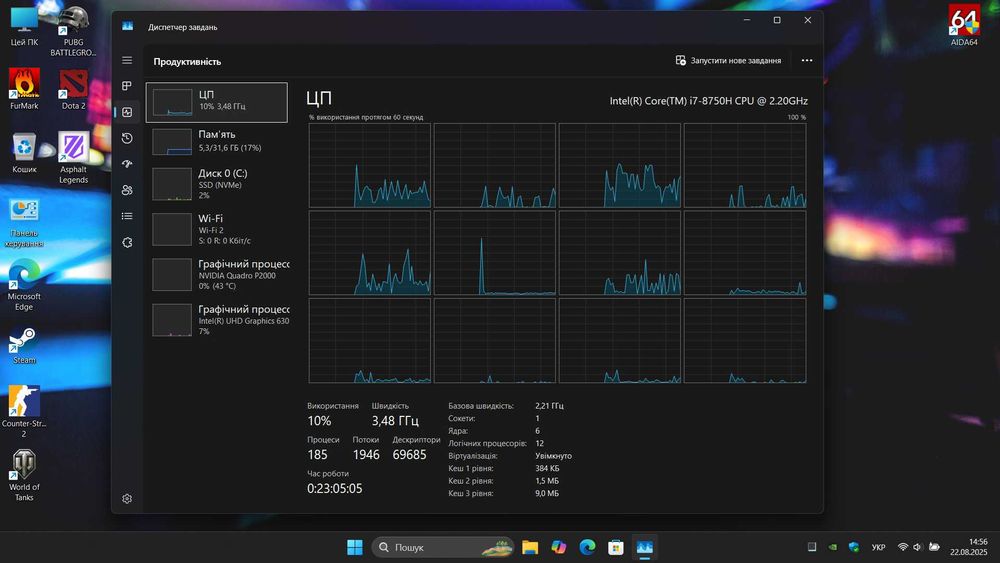The height and width of the screenshot is (563, 1000).
Task: Select the Intel UHD Graphics 630 entry
Action: point(217,320)
